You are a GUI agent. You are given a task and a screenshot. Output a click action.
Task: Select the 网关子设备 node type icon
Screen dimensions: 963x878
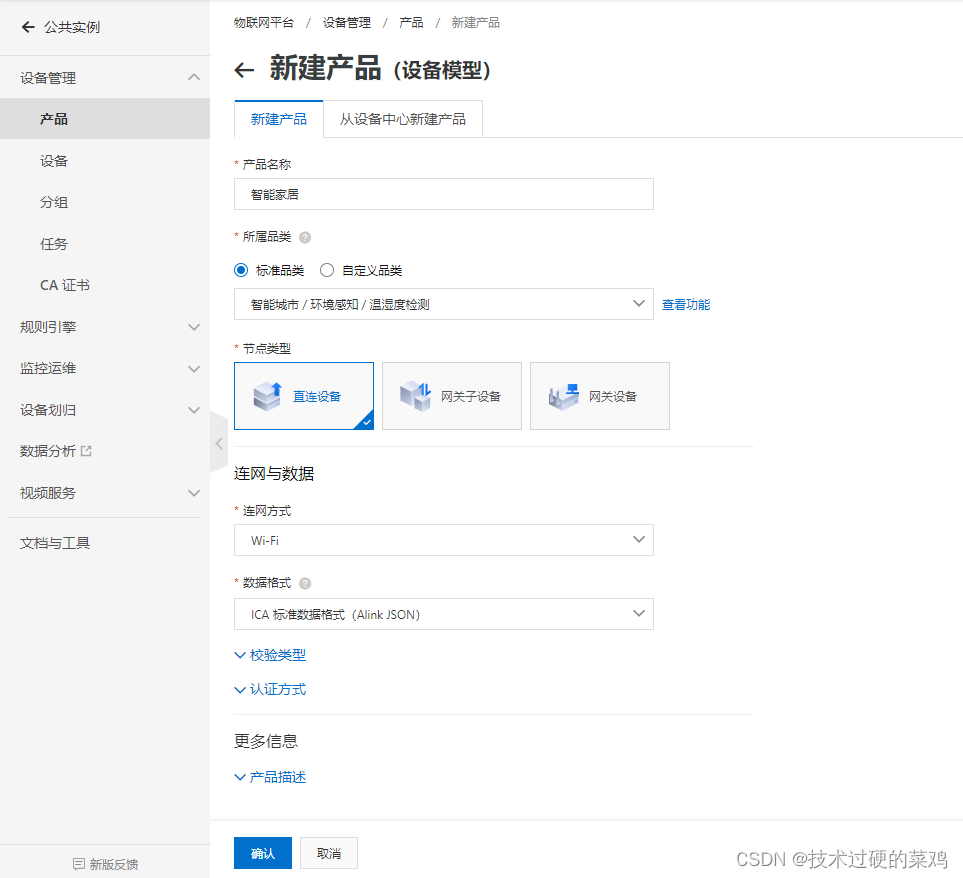pyautogui.click(x=452, y=395)
